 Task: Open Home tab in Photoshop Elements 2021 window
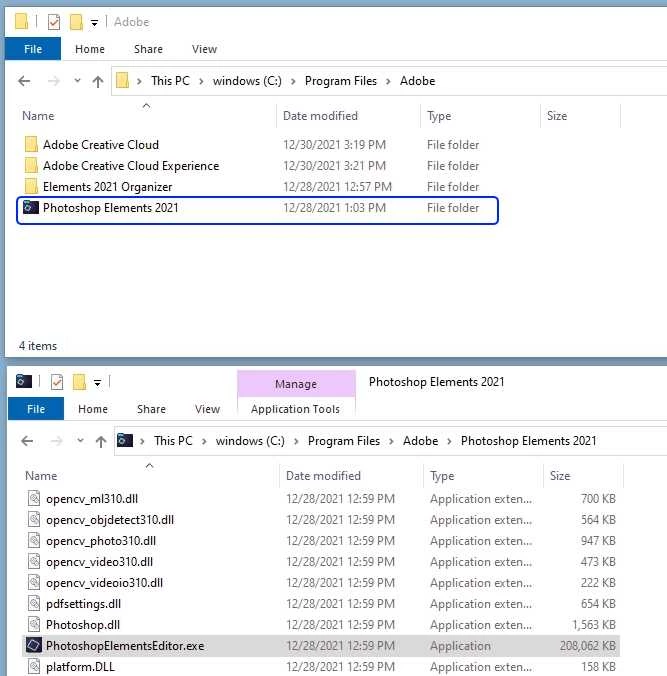pos(93,409)
